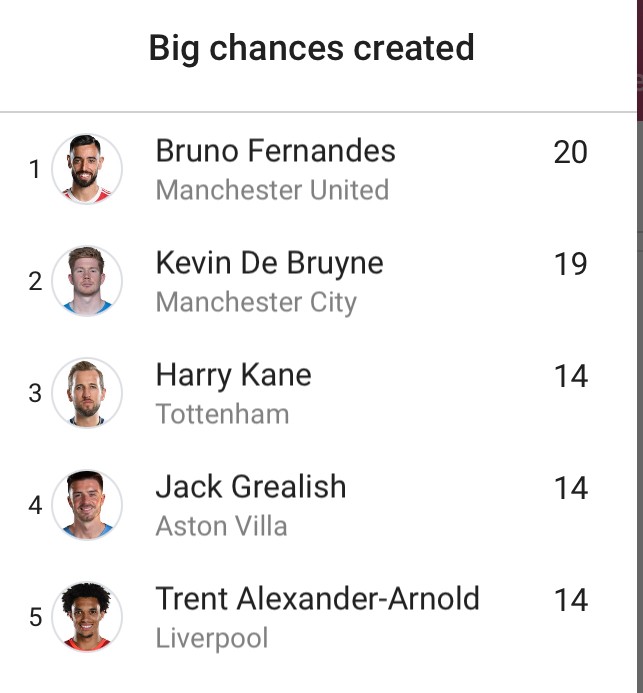643x693 pixels.
Task: Select Bruno Fernandes's value of 20
Action: coord(571,152)
